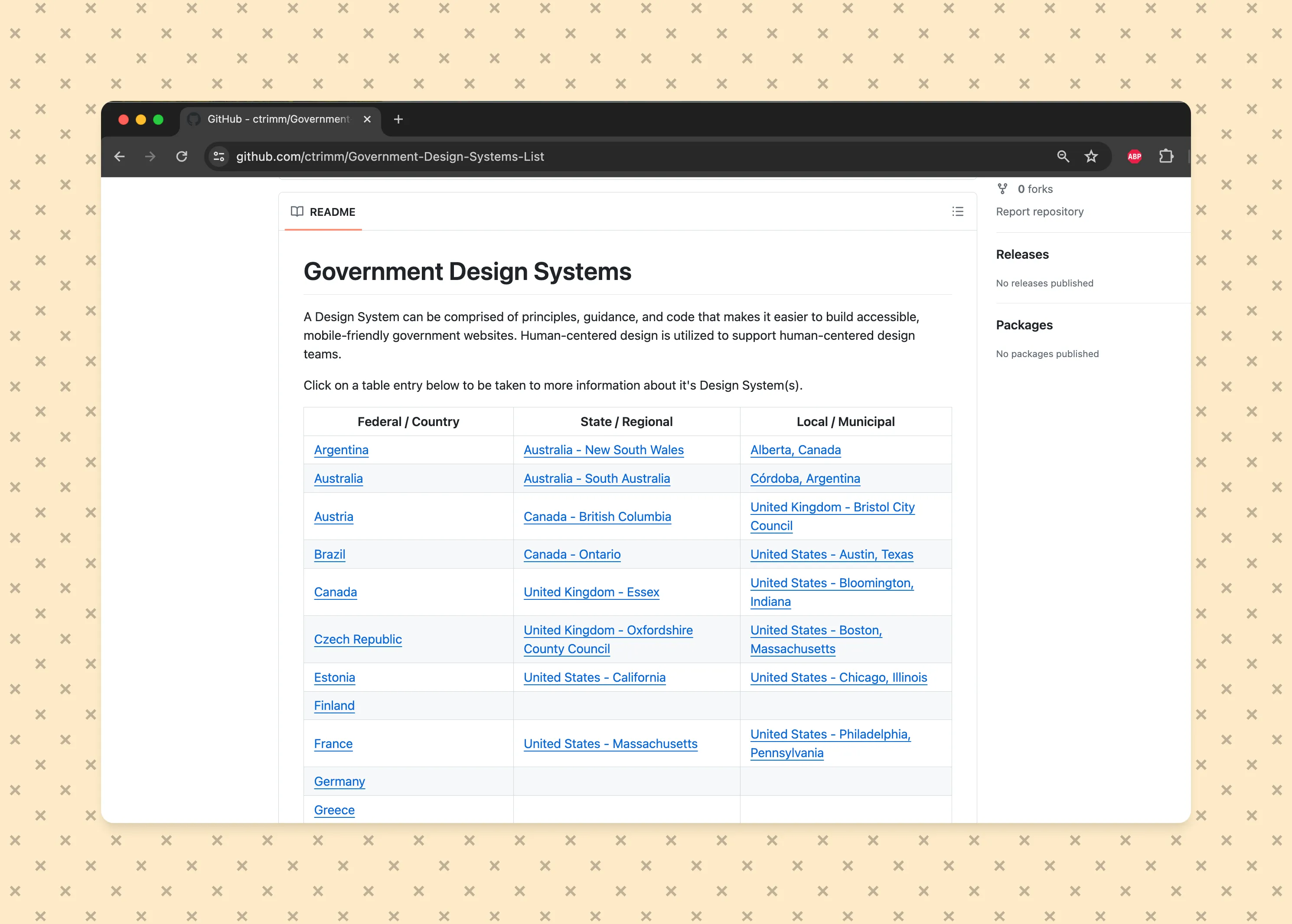Open Australia - South Australia link
Screen dimensions: 1292x924
click(597, 478)
